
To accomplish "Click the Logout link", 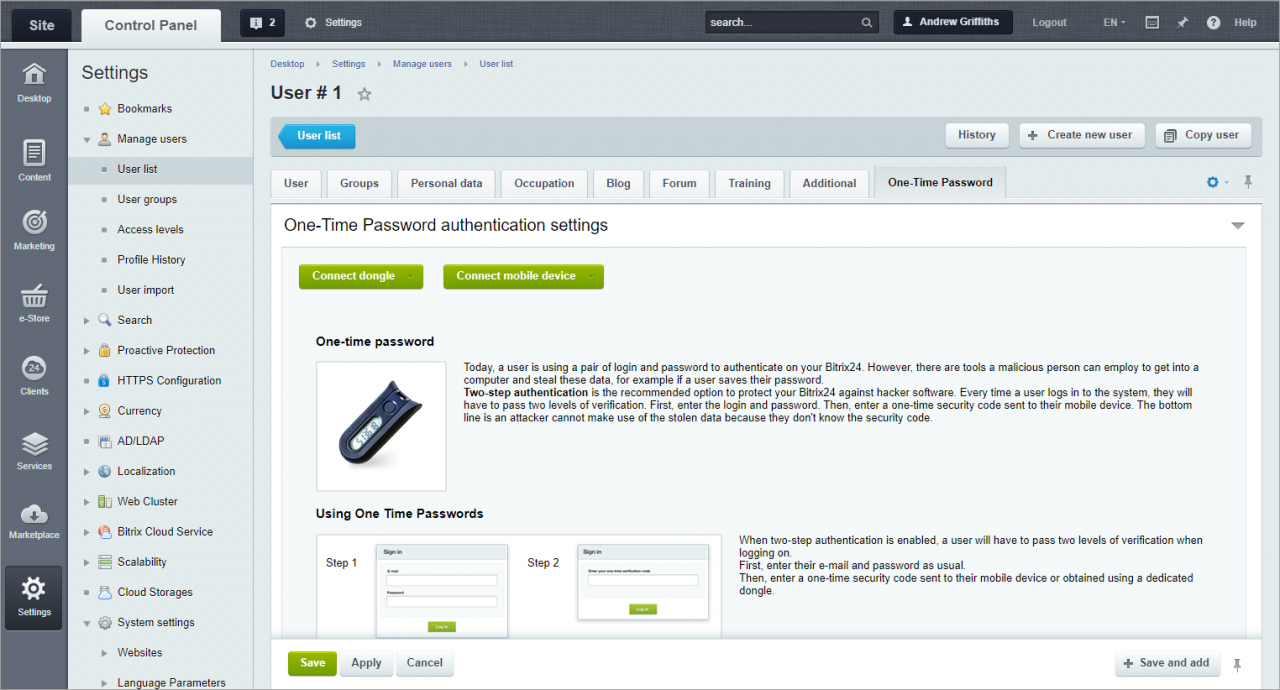I will click(1049, 22).
